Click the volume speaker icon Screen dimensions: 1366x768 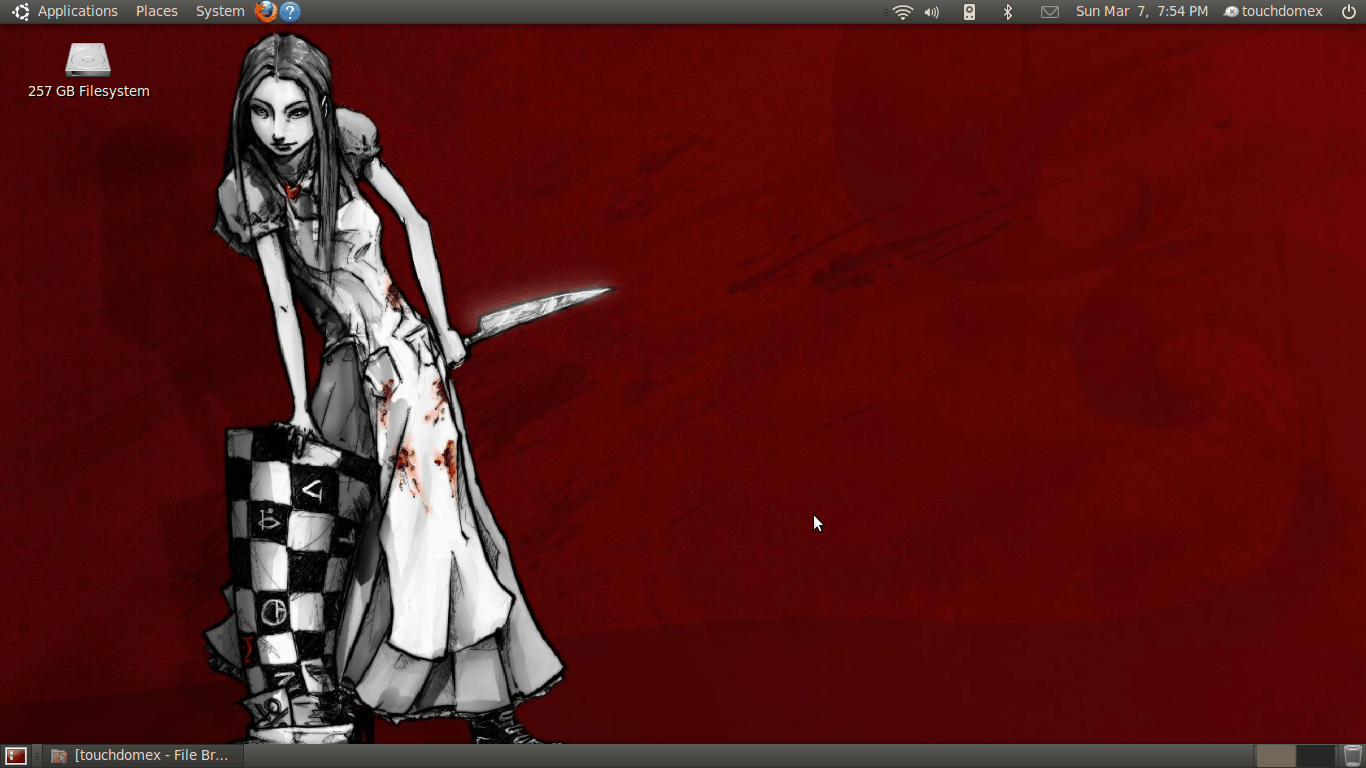click(932, 12)
